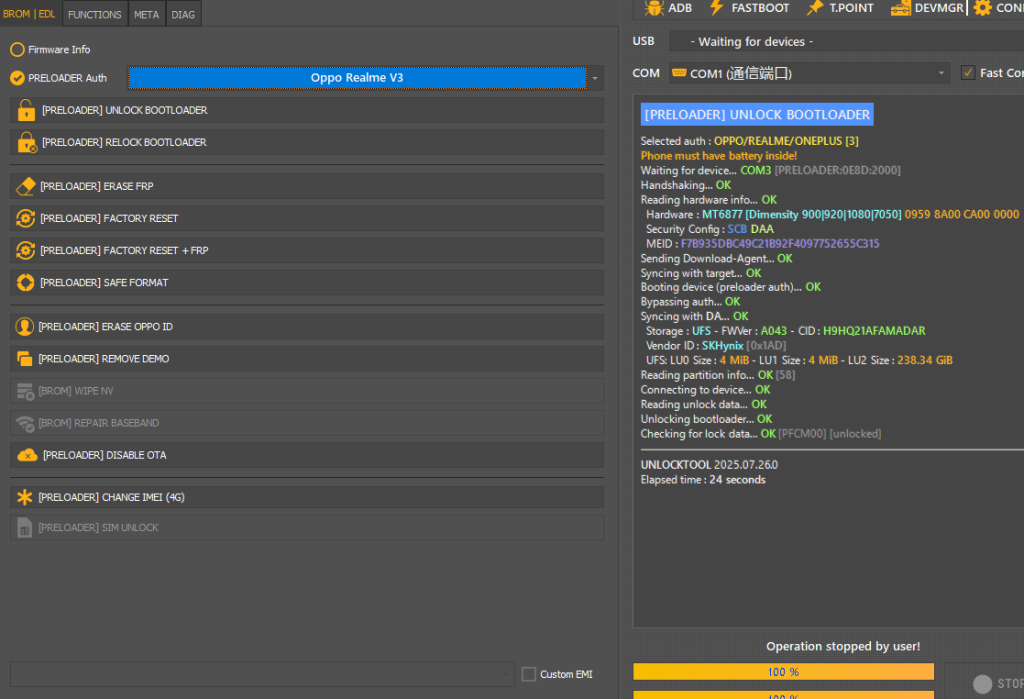Open the FASTBOOT toolbar item
Screen dimensions: 1024x699
tap(750, 8)
